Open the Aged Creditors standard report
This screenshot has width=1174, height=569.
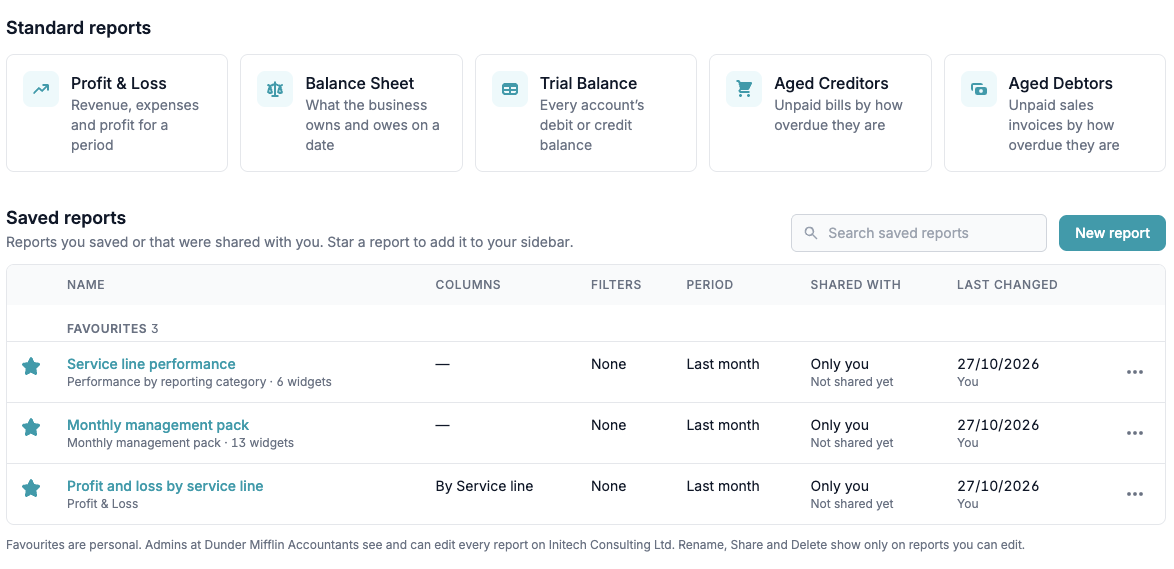pos(820,113)
